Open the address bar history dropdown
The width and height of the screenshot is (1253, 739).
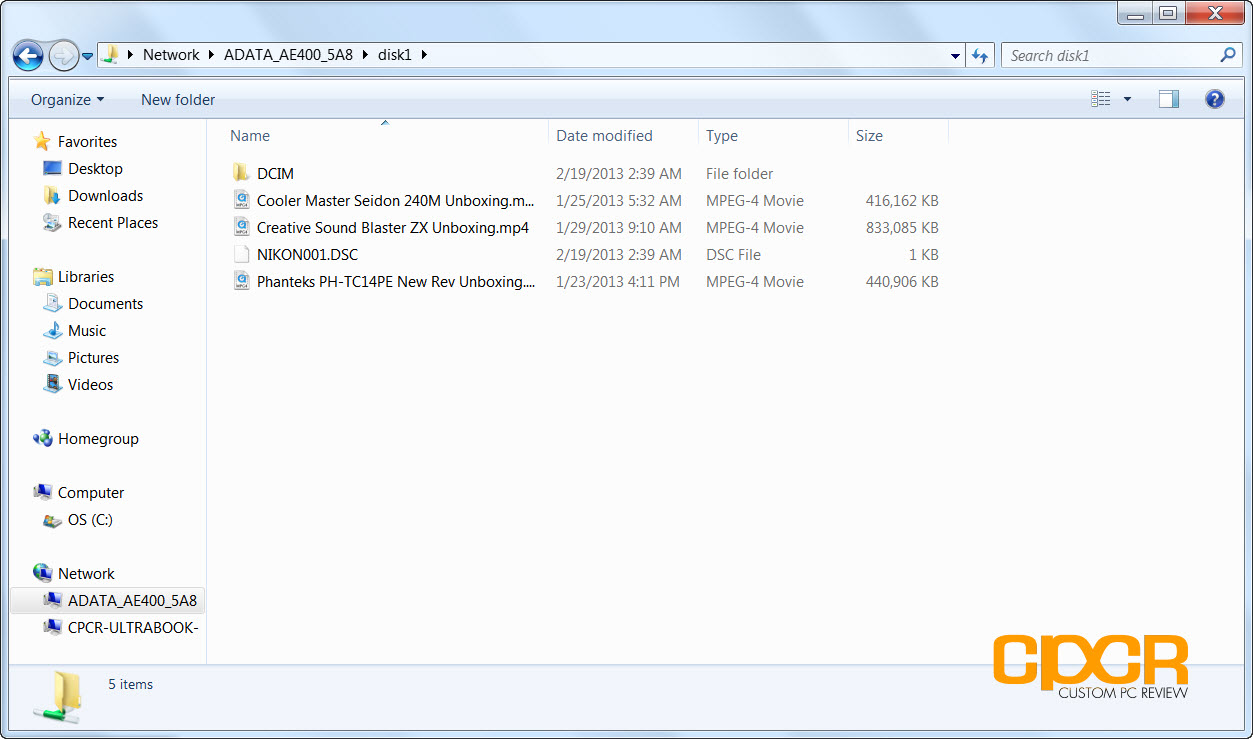(x=956, y=56)
